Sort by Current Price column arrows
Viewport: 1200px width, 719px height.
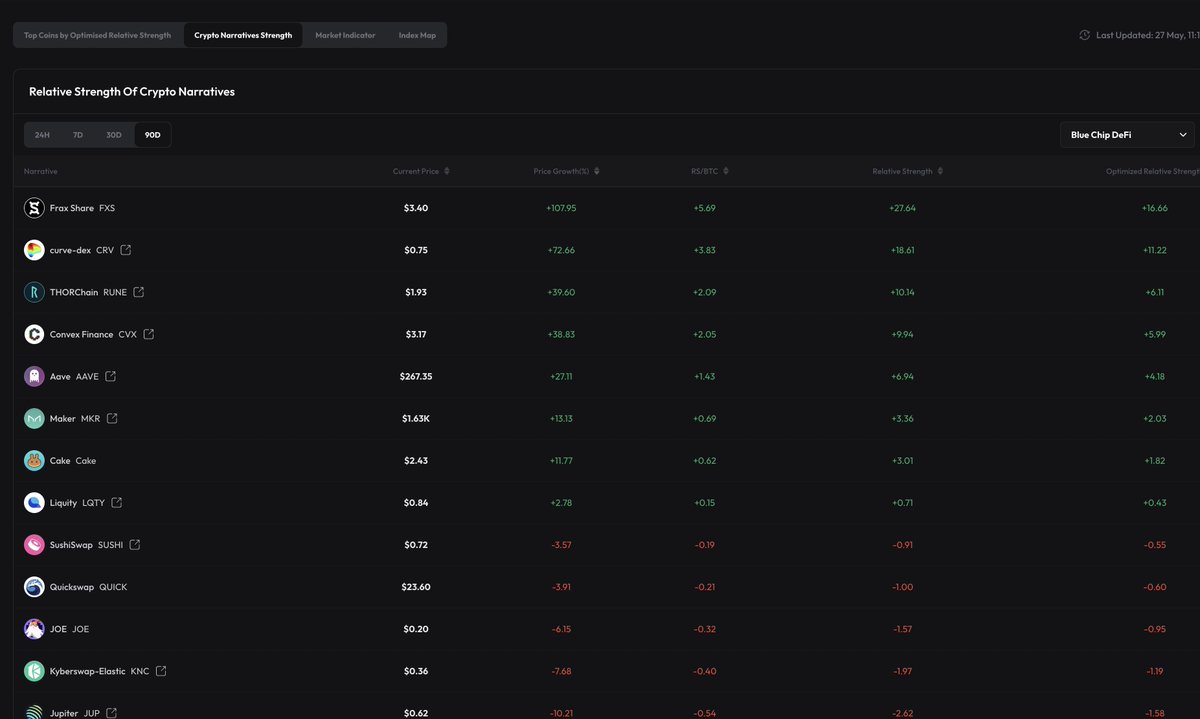pos(447,171)
